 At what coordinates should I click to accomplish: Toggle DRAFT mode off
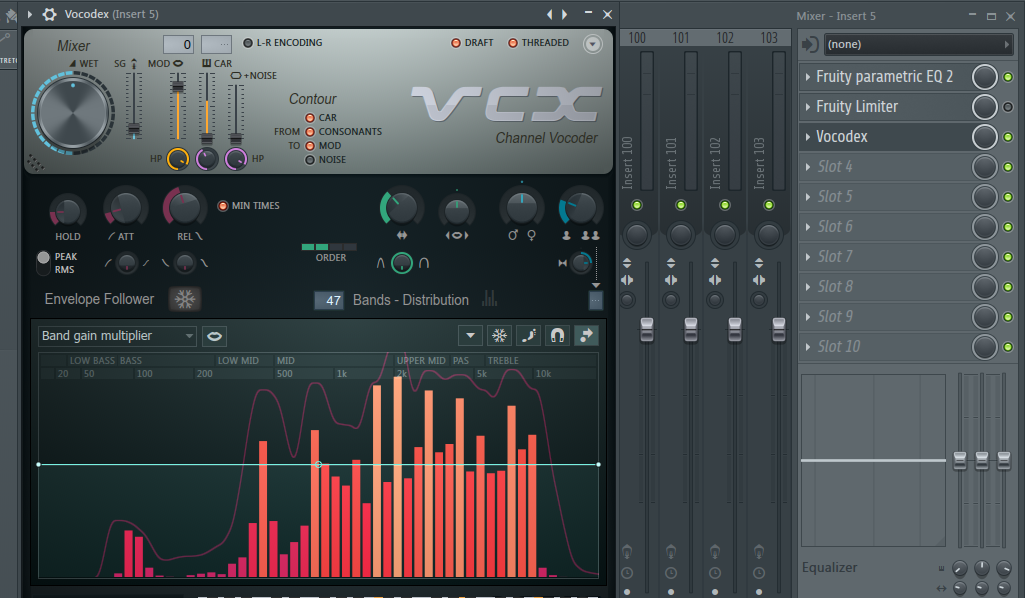point(456,43)
